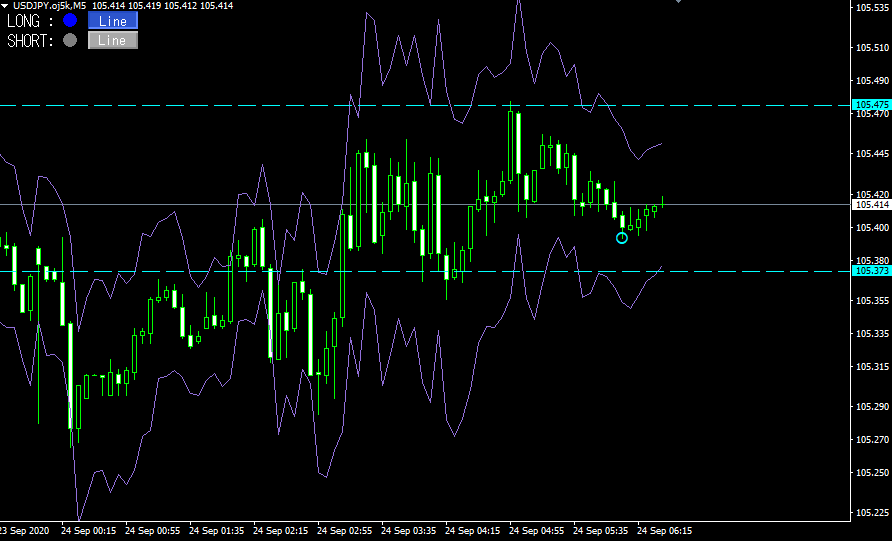Click the 24 Sep 04:15 time label

(x=472, y=531)
